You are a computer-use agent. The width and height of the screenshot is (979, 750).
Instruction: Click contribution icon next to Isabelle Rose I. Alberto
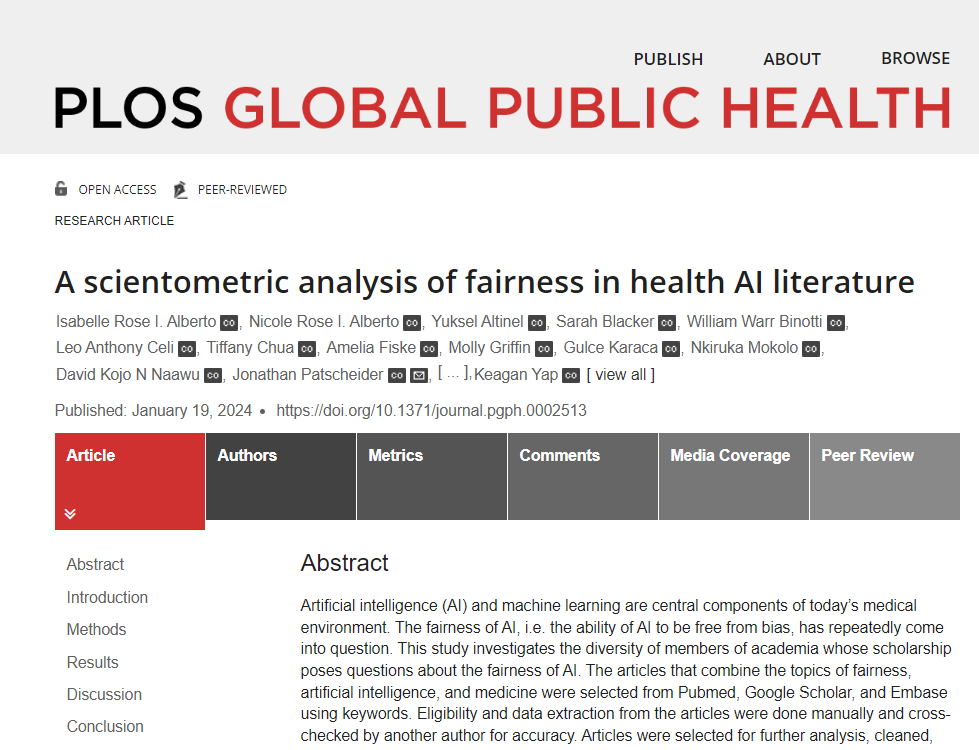coord(229,323)
